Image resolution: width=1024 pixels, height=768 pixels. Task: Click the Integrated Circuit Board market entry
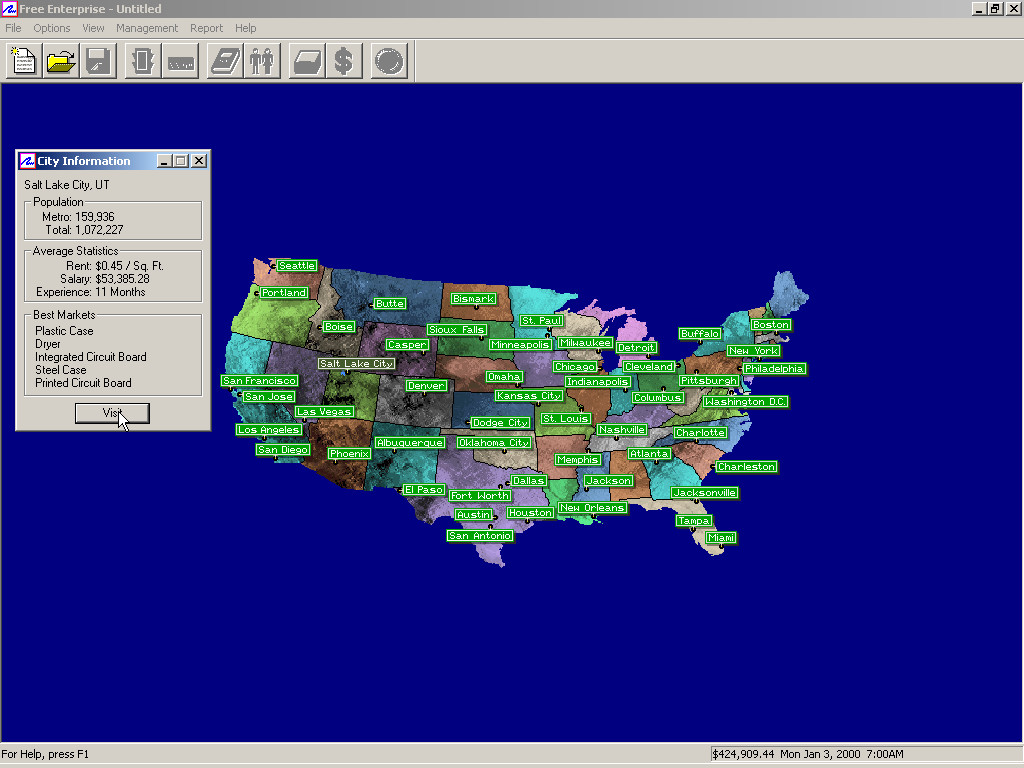tap(91, 357)
